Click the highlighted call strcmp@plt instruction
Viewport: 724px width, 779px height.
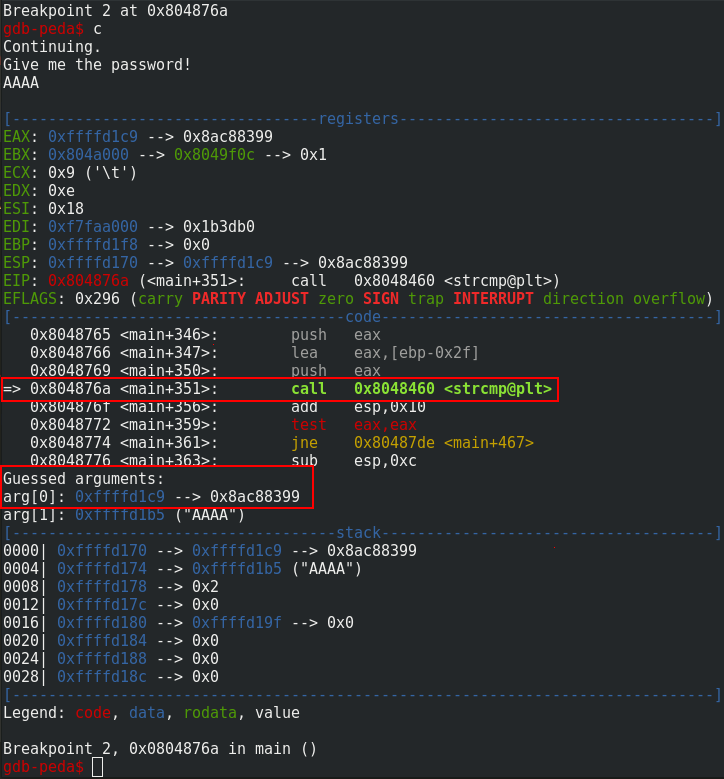tap(421, 389)
